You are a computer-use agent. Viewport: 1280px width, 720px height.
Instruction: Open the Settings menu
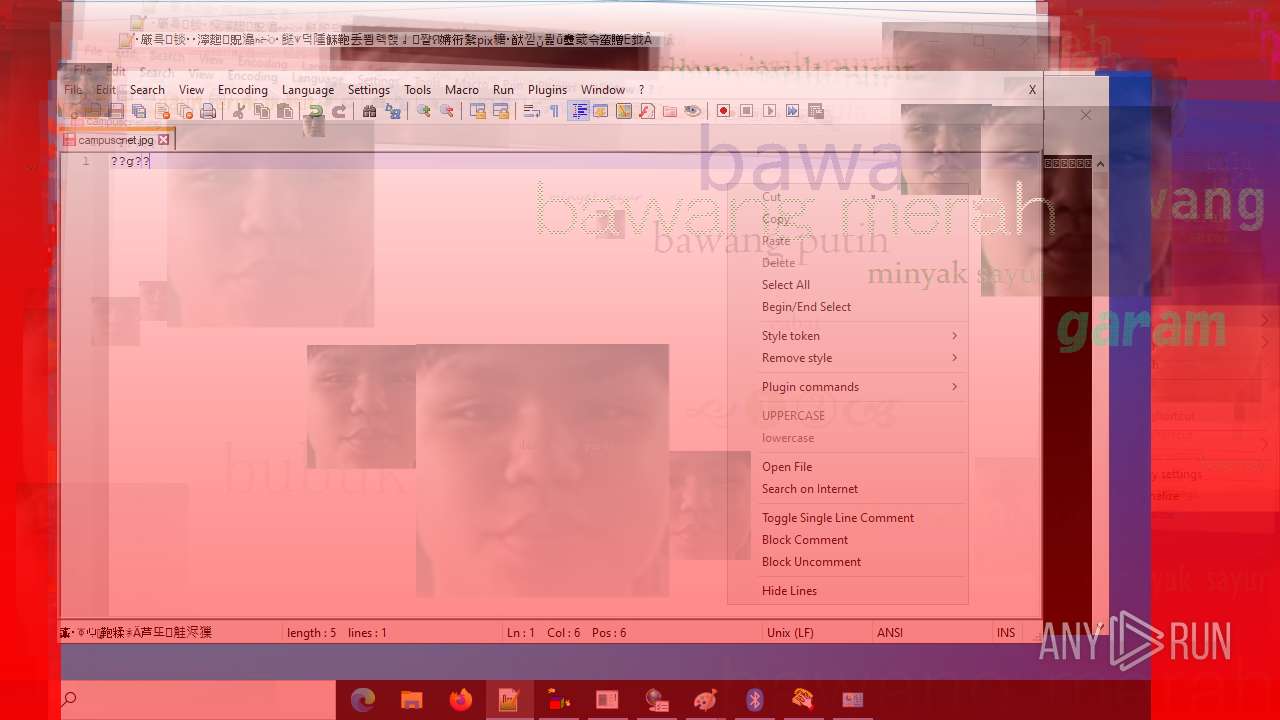point(369,89)
